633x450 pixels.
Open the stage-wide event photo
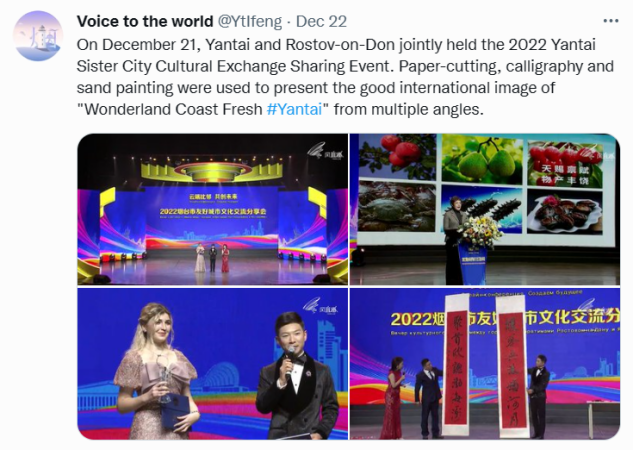(x=212, y=209)
